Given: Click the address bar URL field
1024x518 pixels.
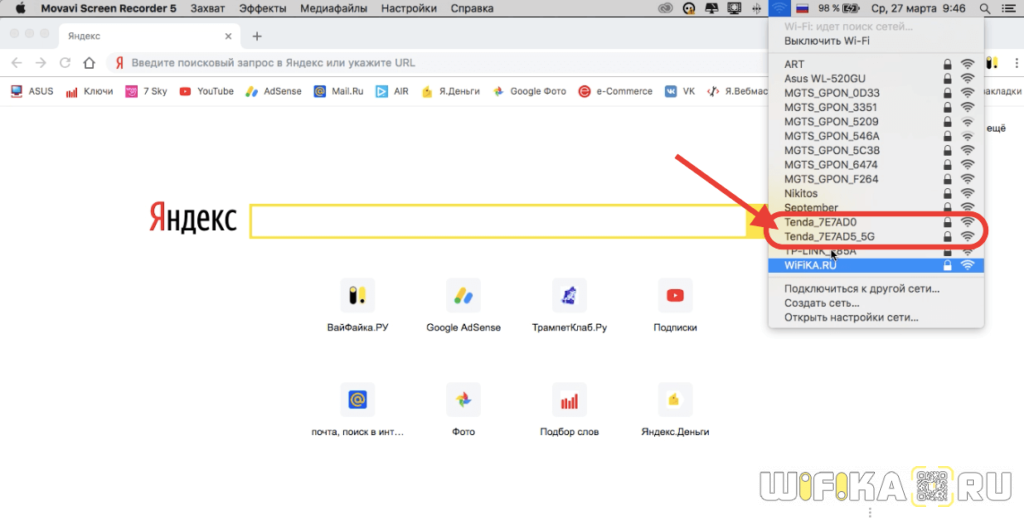Looking at the screenshot, I should (436, 63).
